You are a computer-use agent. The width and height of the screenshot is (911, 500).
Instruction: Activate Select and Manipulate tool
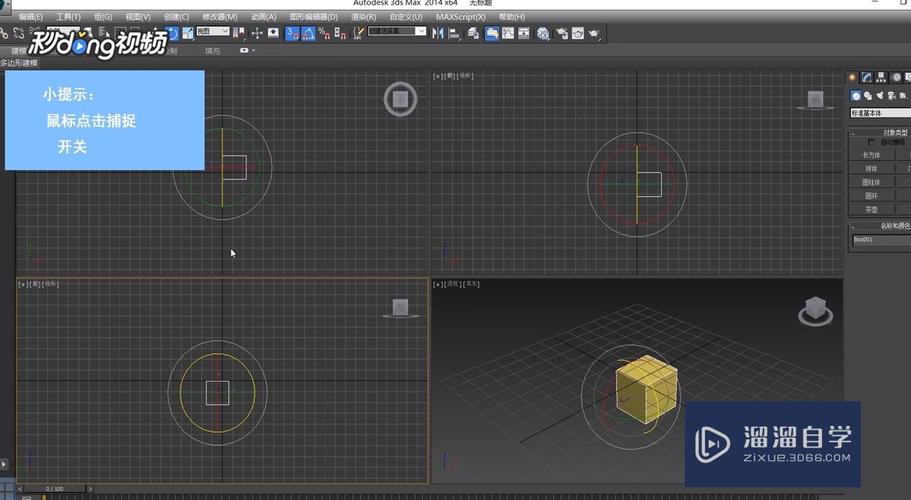tap(257, 34)
